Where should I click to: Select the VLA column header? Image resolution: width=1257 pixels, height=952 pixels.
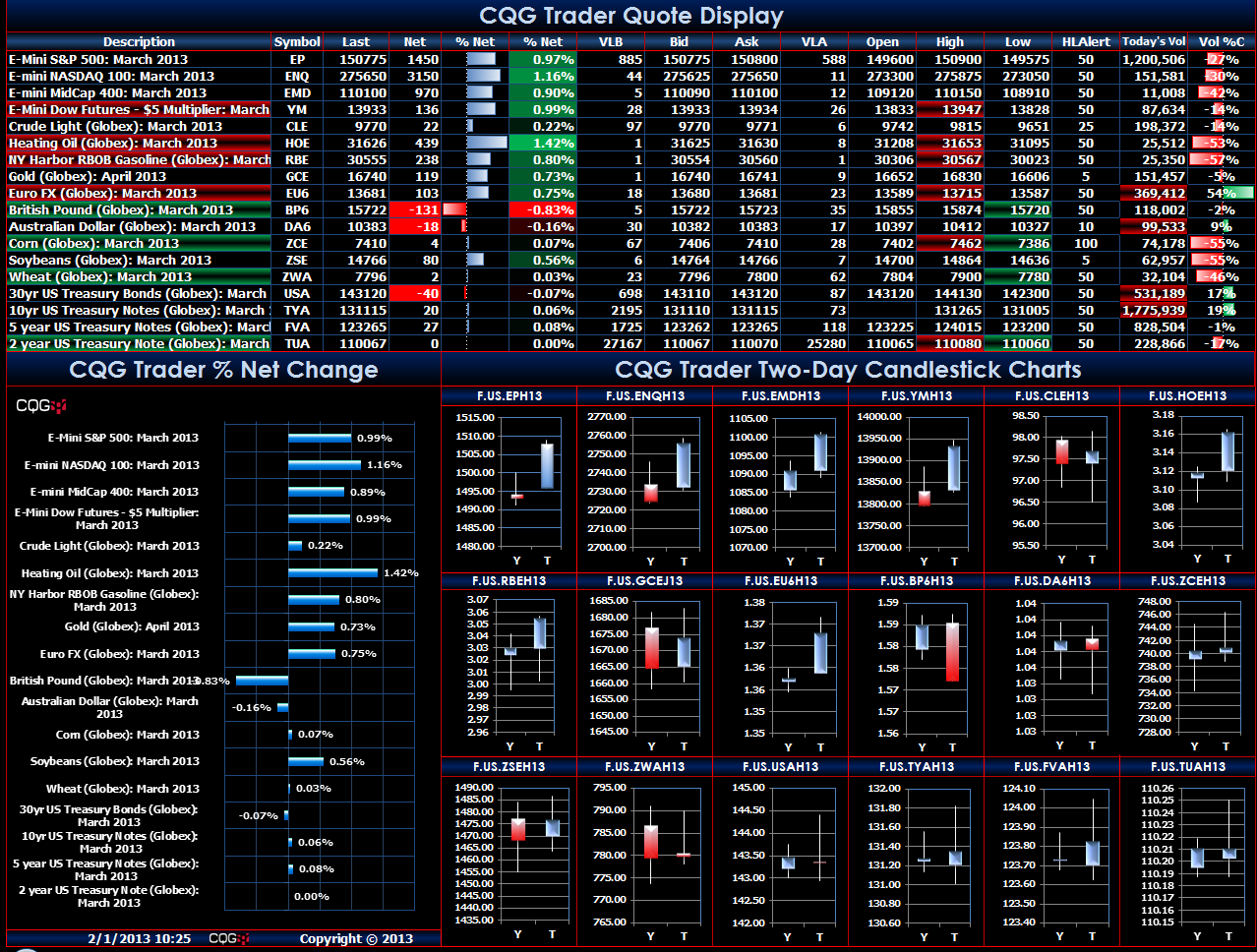[814, 41]
